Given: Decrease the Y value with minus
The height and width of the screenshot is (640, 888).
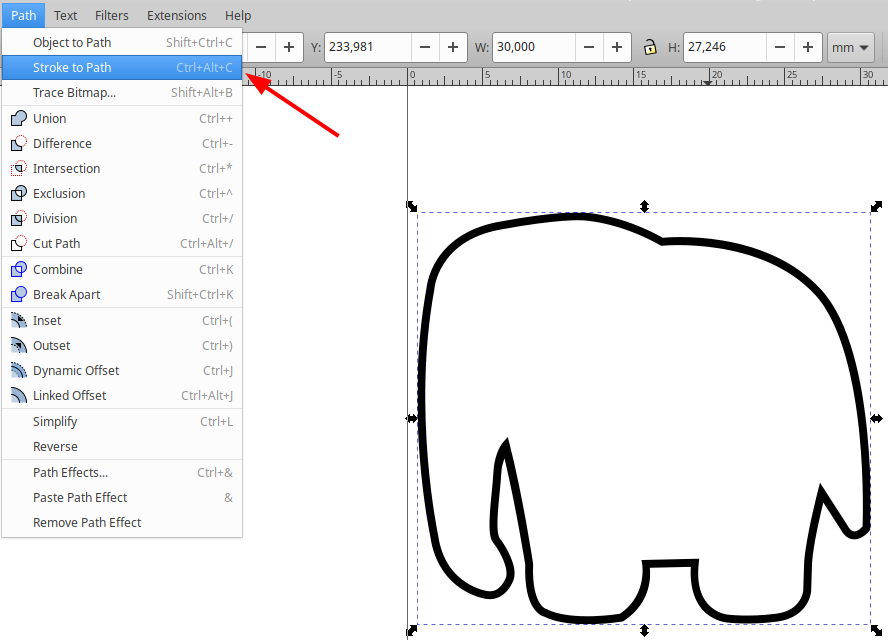Looking at the screenshot, I should pos(425,47).
